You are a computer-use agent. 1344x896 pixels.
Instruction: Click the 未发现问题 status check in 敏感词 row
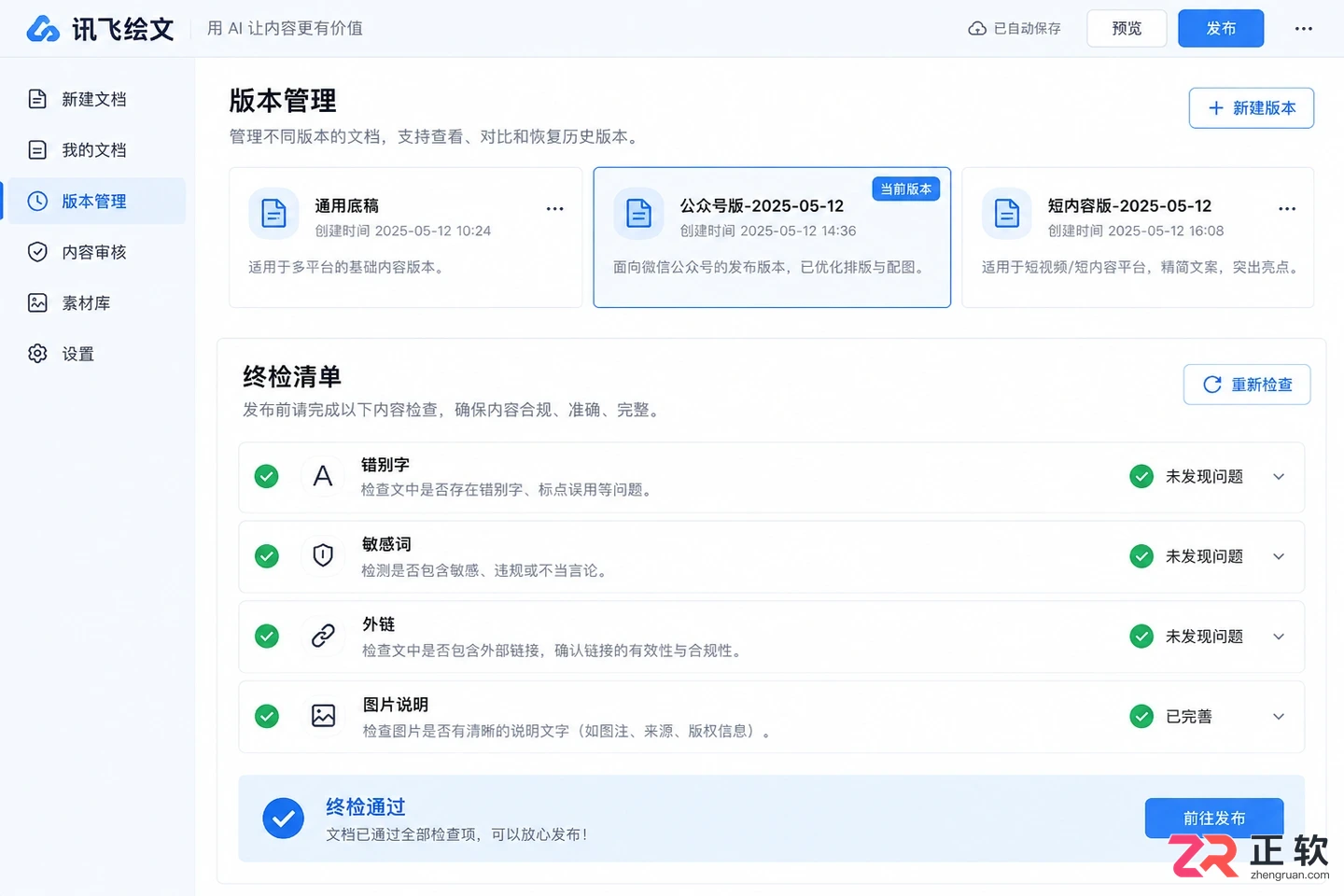click(1141, 556)
